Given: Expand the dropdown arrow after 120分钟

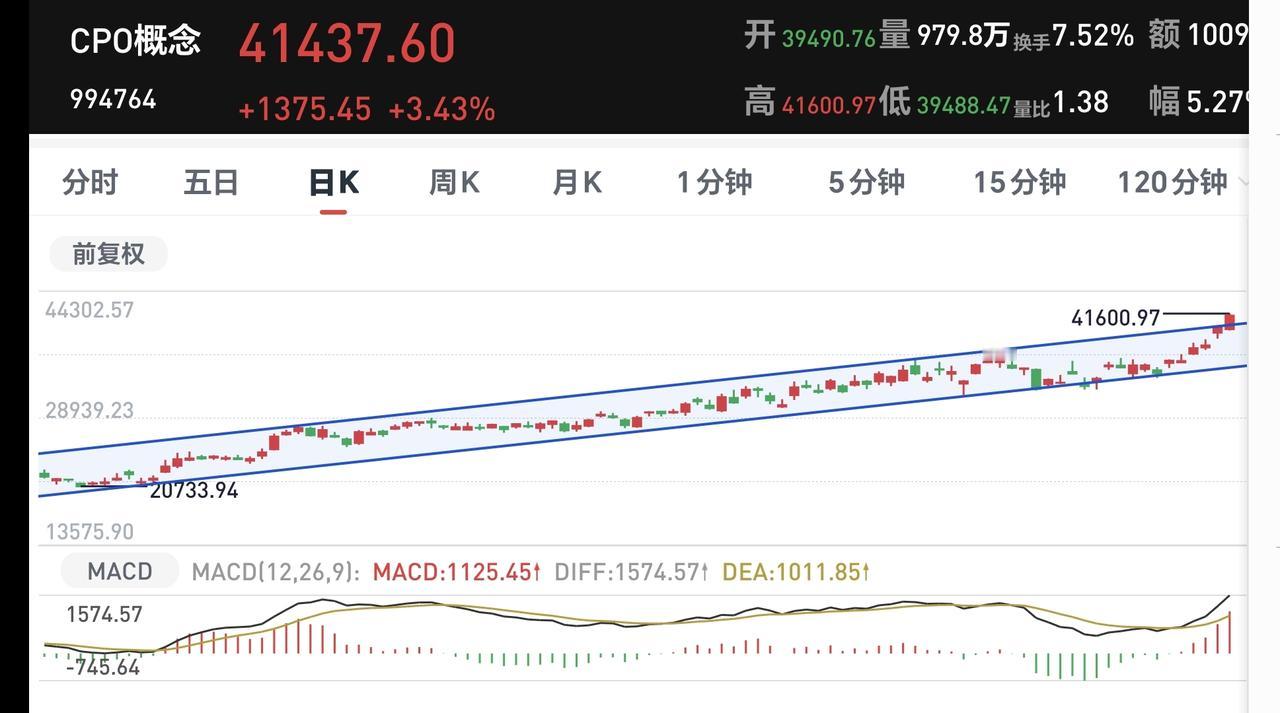Looking at the screenshot, I should pos(1242,183).
